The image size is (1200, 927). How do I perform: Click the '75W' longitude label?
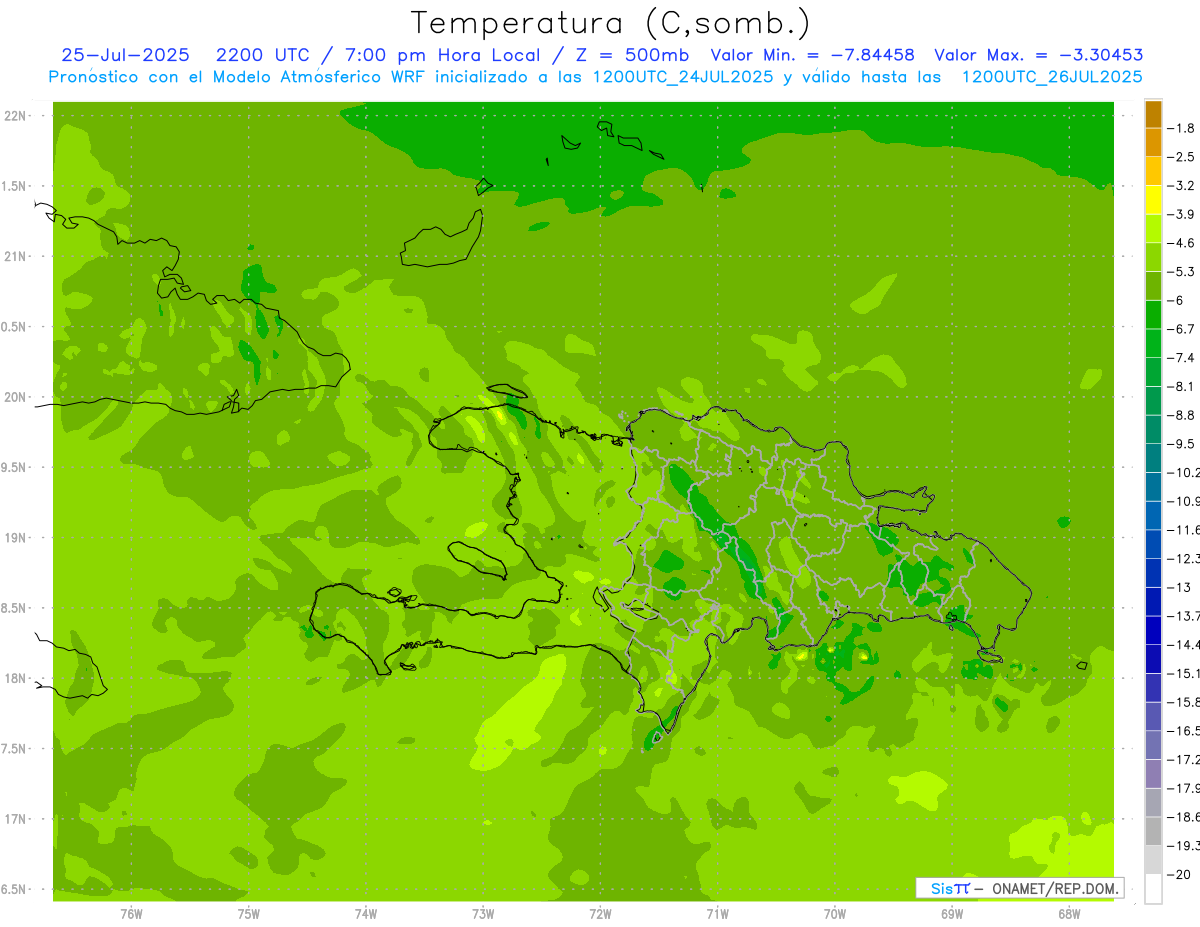(249, 914)
